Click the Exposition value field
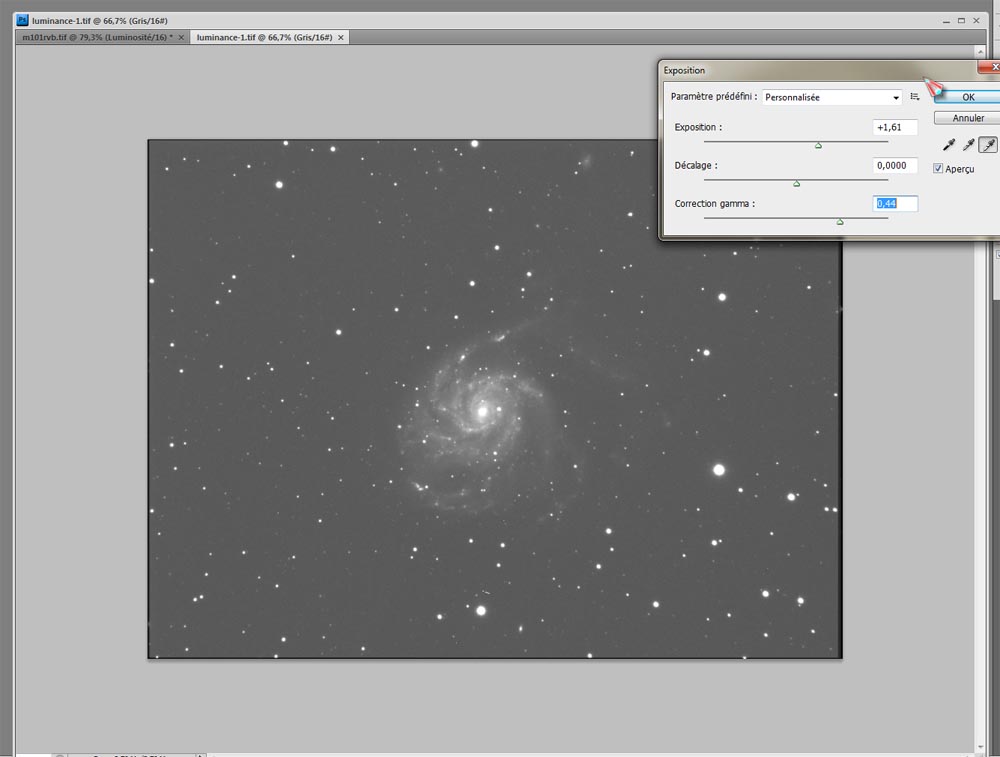Image resolution: width=1000 pixels, height=757 pixels. [x=894, y=128]
